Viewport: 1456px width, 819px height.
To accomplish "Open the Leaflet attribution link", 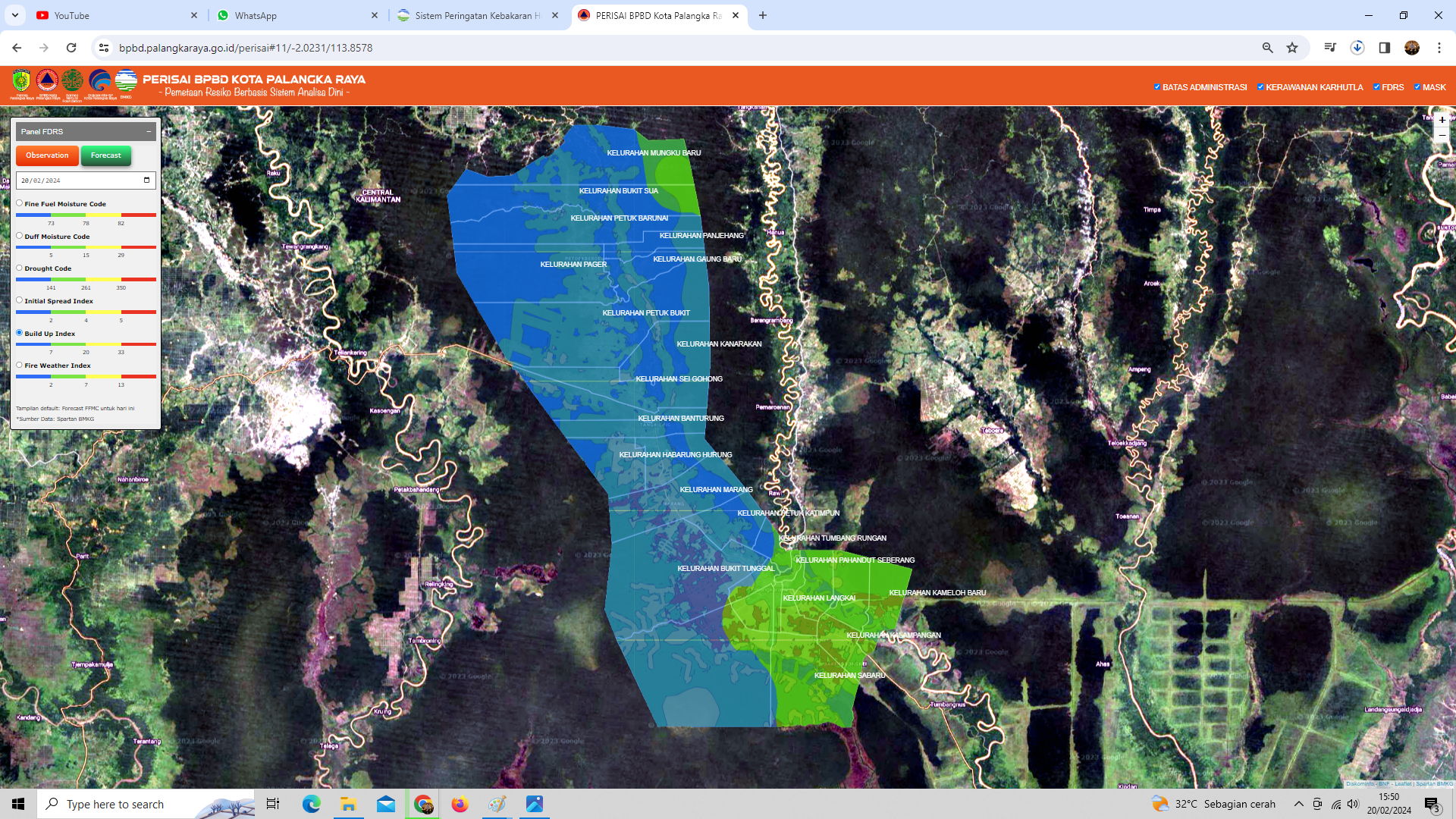I will 1403,783.
